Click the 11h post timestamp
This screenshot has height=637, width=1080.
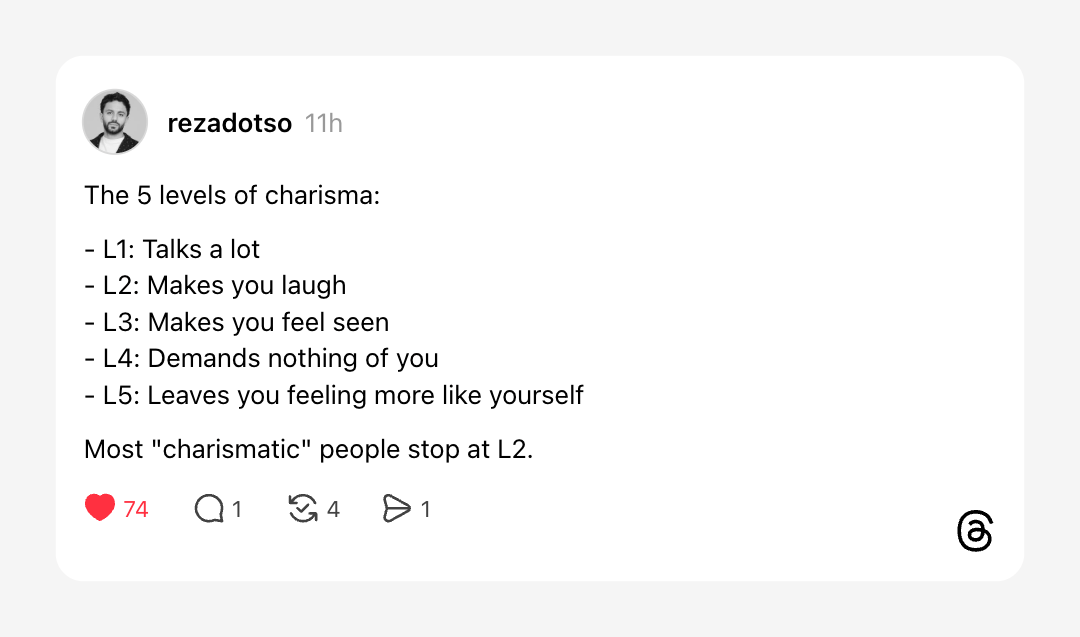[x=324, y=123]
